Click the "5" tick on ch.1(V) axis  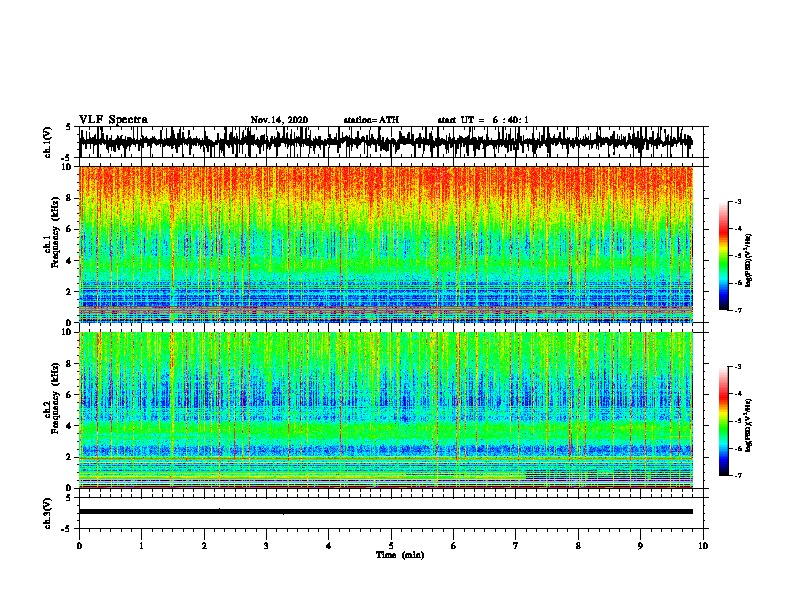click(x=68, y=127)
